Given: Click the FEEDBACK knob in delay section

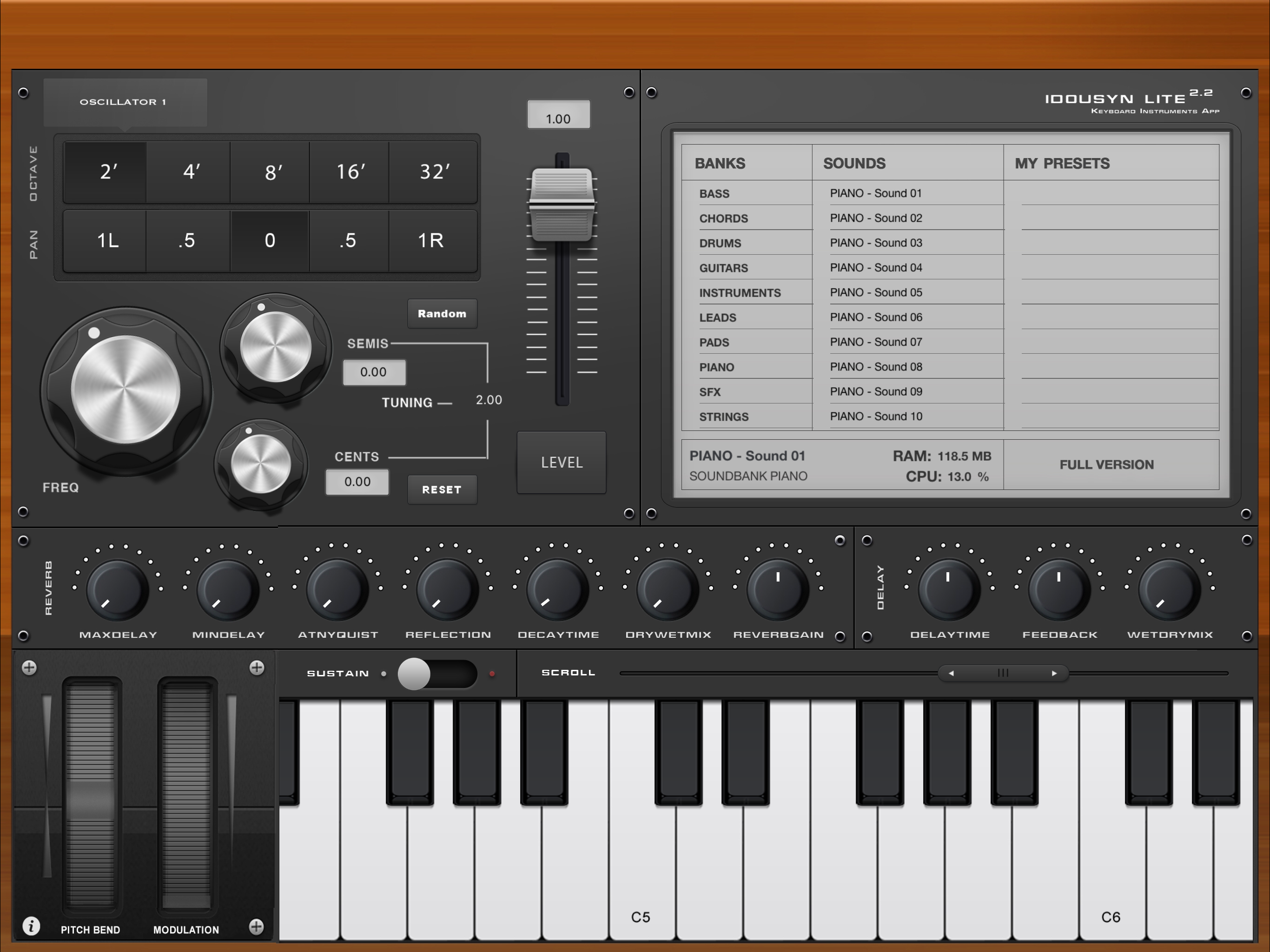Looking at the screenshot, I should pyautogui.click(x=1059, y=590).
